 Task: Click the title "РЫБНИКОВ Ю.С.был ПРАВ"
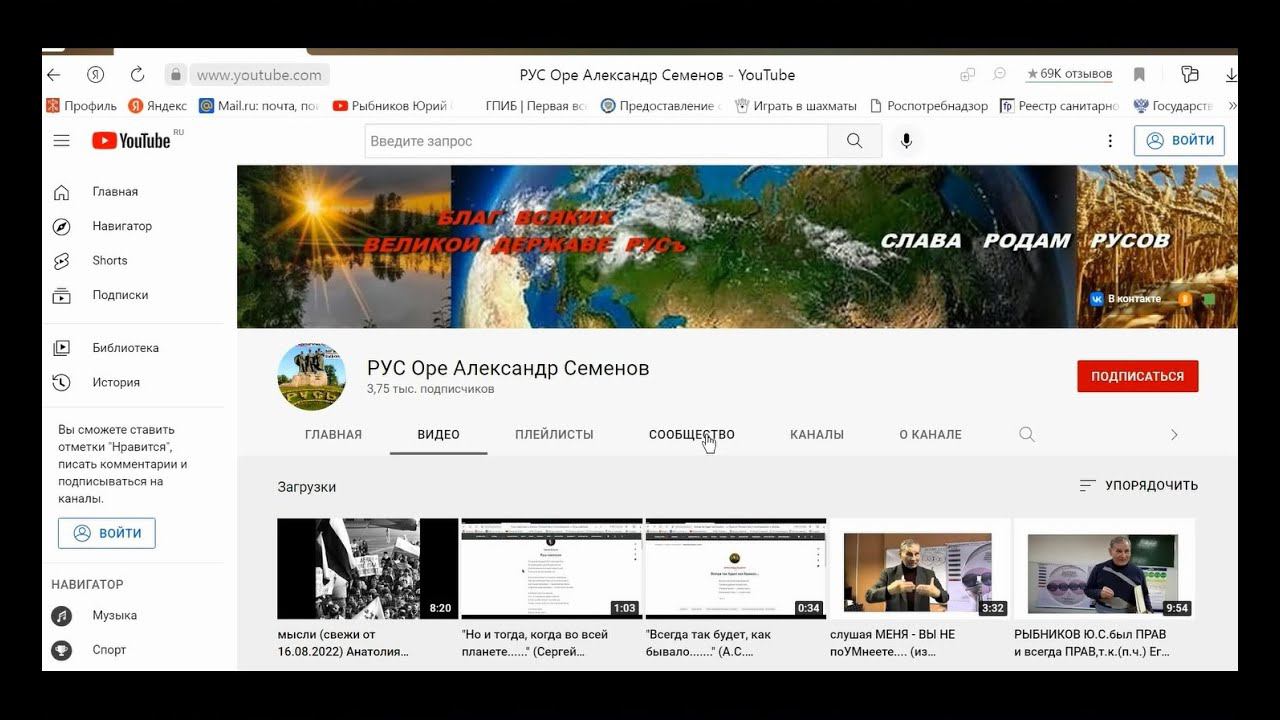point(1092,643)
